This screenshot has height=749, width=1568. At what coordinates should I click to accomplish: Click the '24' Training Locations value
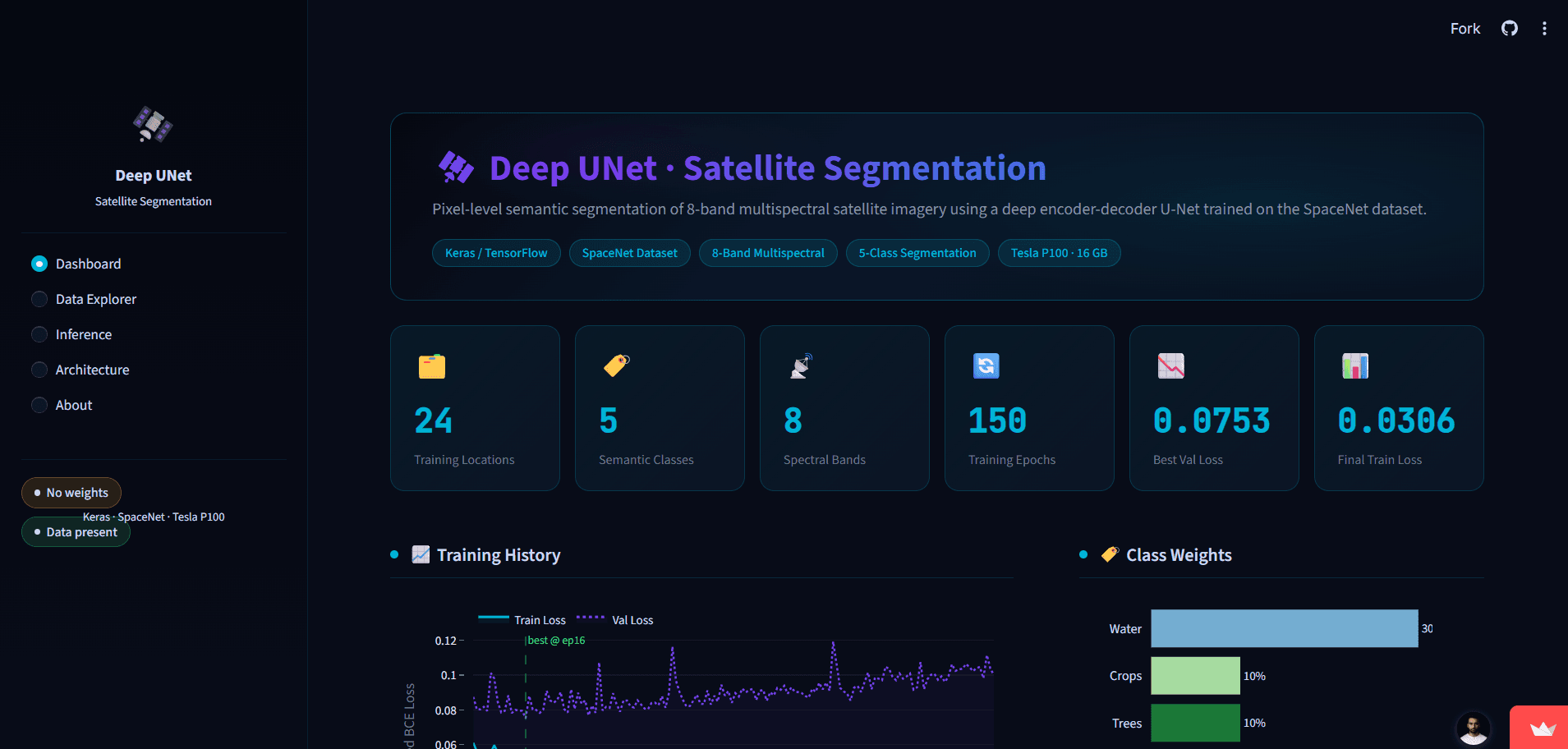[434, 420]
